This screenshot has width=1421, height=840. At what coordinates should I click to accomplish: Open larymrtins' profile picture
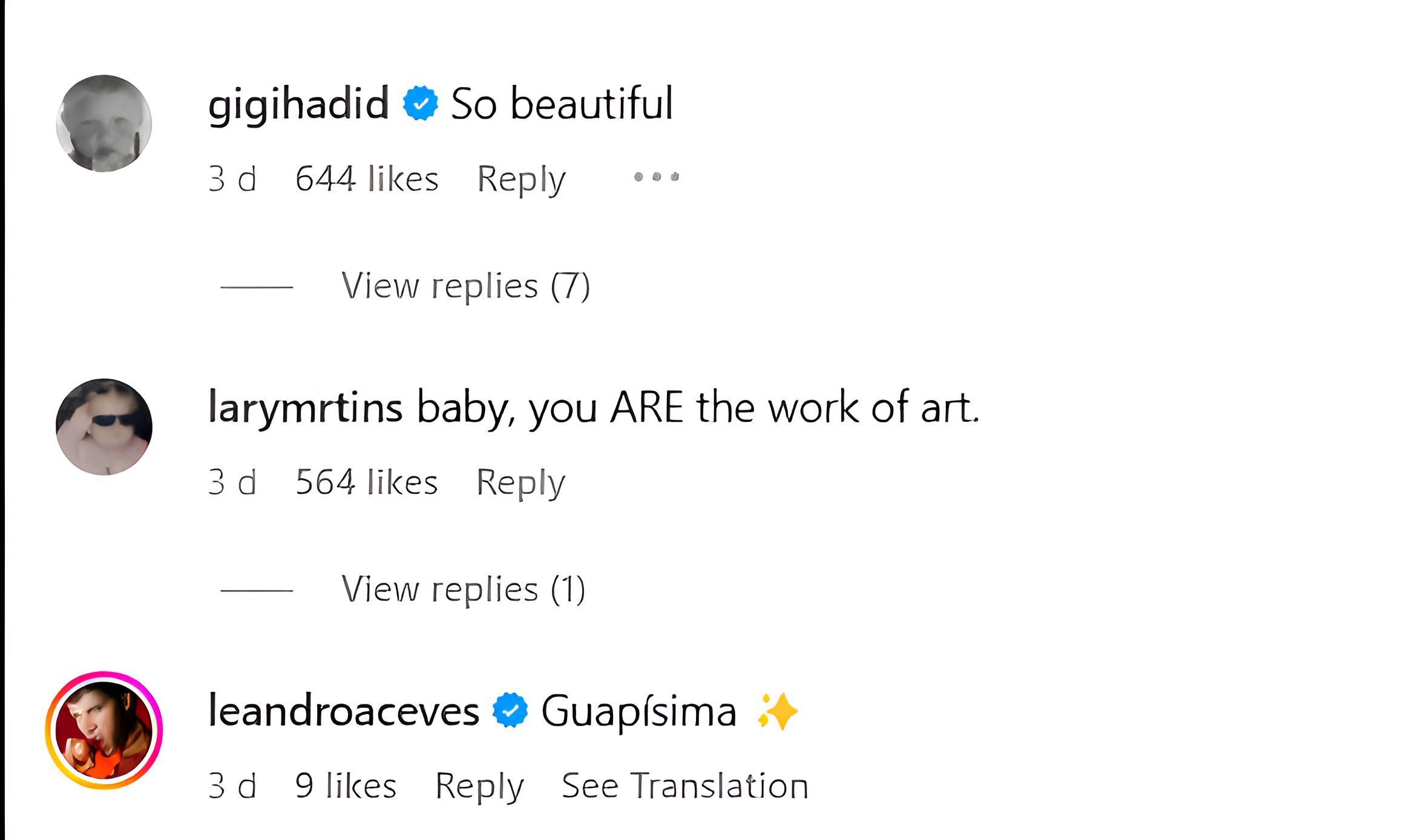pos(104,427)
